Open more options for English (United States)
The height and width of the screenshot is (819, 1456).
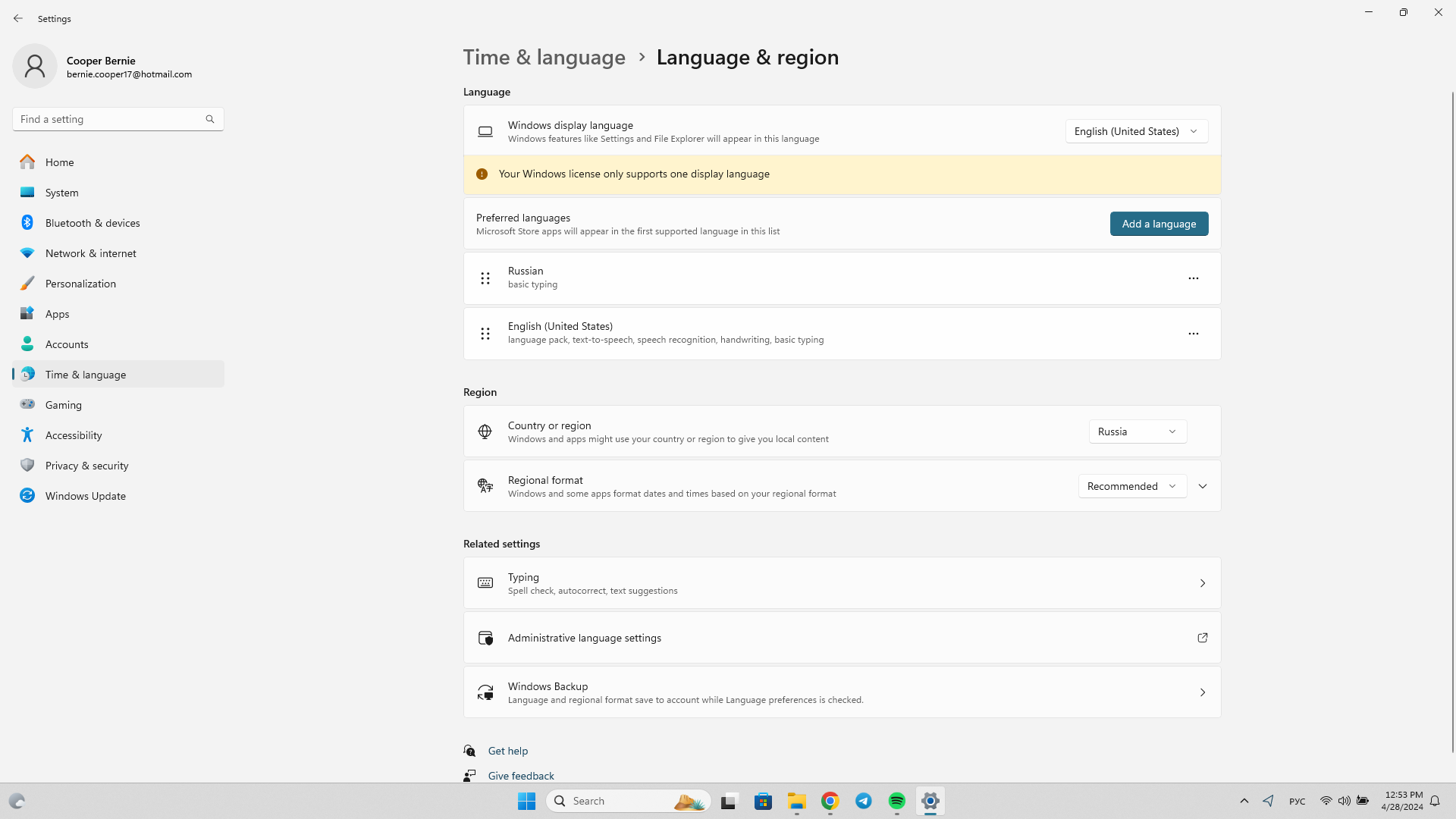tap(1193, 334)
